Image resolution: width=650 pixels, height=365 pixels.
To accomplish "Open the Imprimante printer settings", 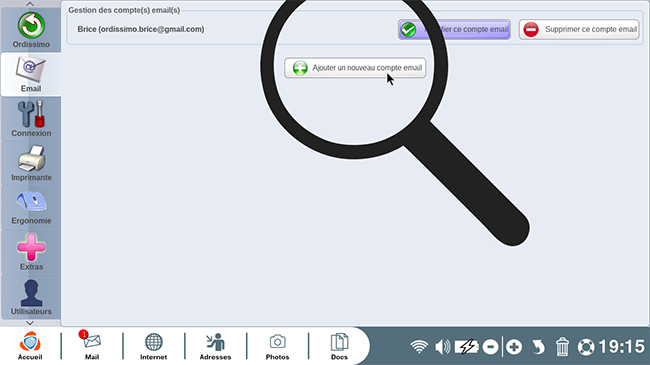I will pos(31,163).
